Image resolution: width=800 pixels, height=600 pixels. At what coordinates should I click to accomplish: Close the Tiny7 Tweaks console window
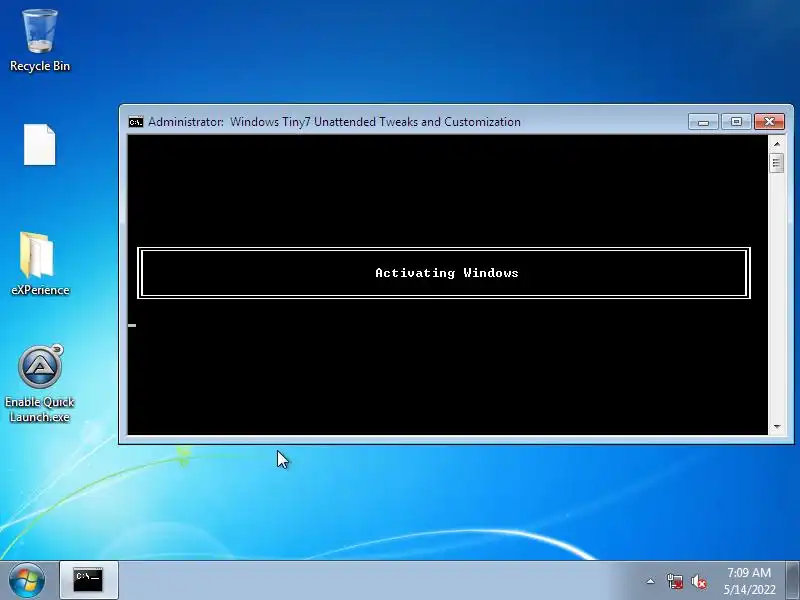click(769, 121)
